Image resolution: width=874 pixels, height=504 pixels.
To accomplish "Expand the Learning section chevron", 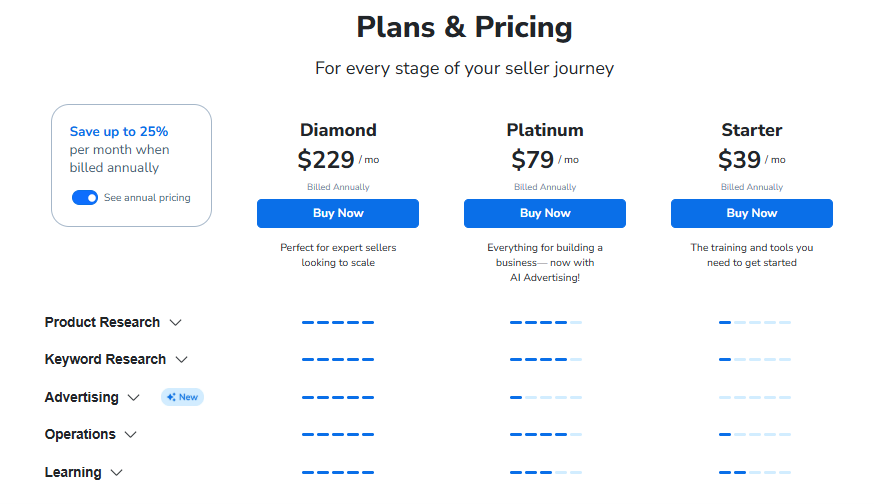I will 117,473.
